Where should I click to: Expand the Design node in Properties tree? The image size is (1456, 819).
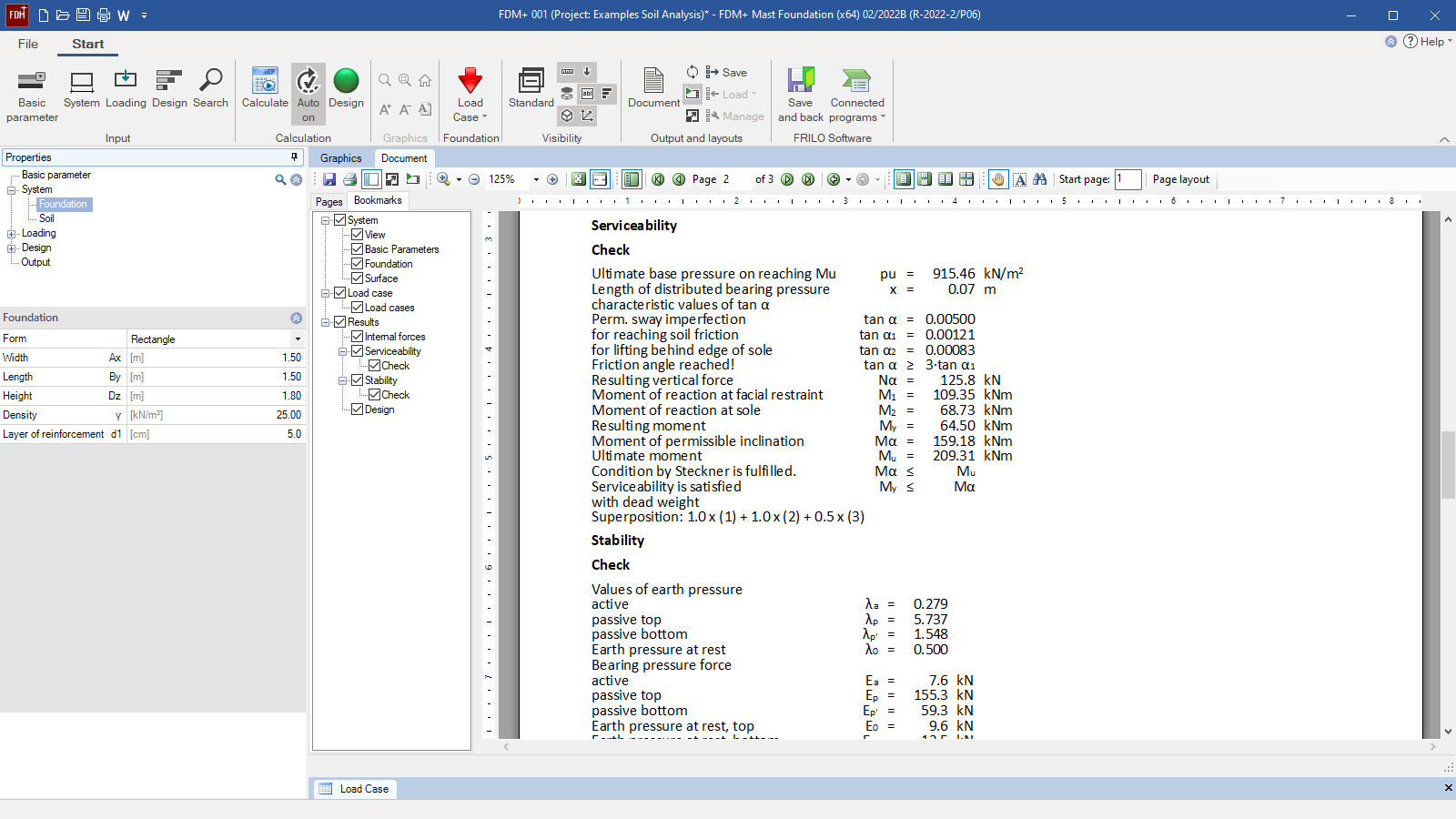coord(12,248)
